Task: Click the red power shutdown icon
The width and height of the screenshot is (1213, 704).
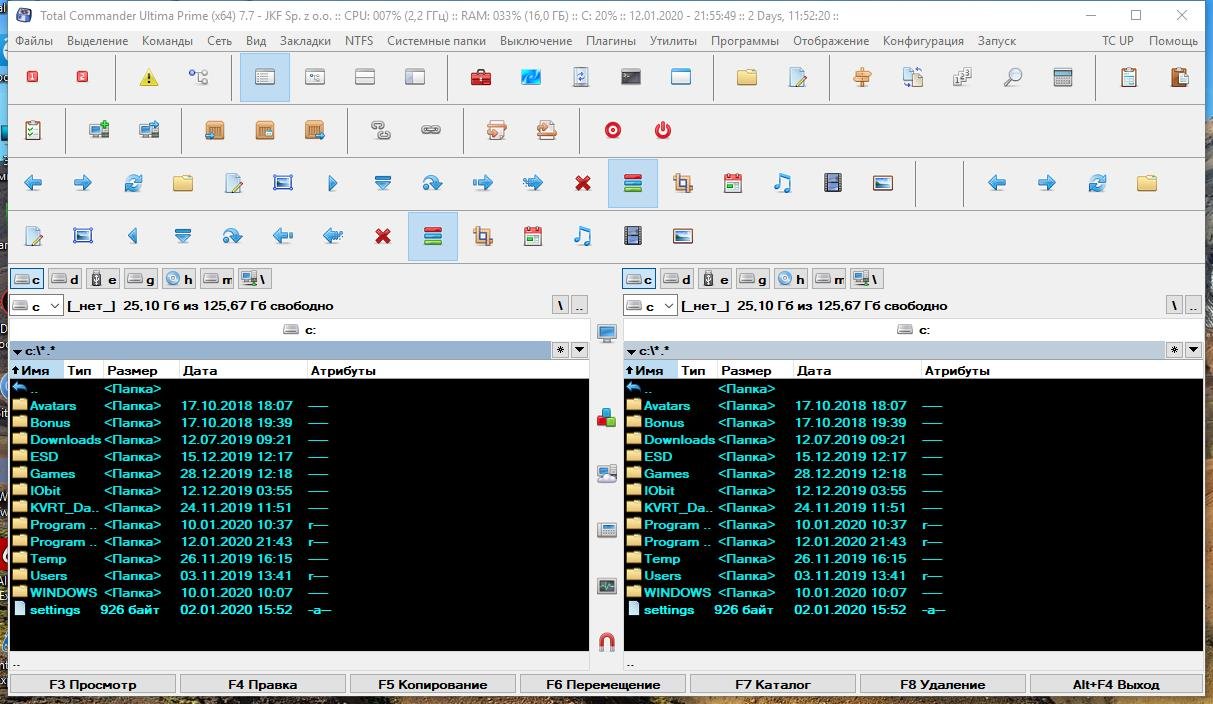Action: pos(663,130)
